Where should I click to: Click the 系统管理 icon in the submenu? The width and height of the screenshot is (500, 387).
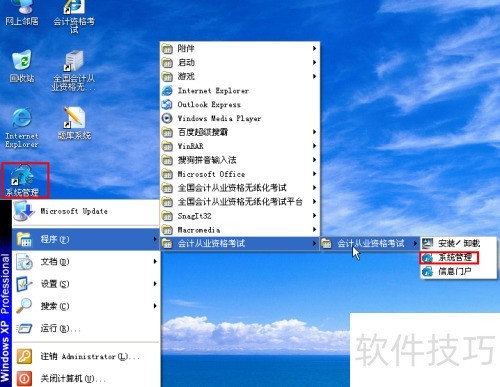[428, 257]
